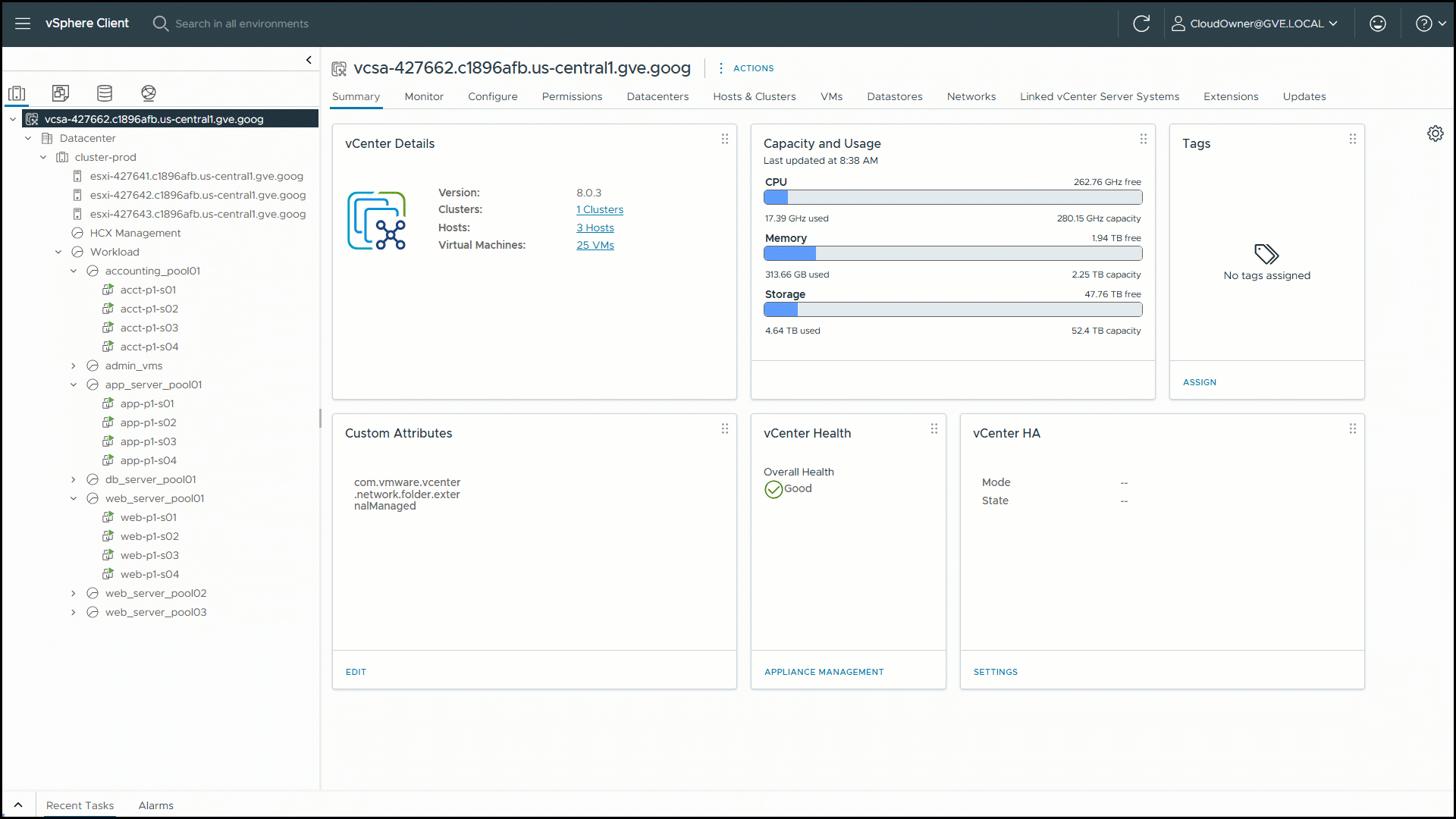1456x819 pixels.
Task: Select Storage inventory view icon
Action: (x=105, y=93)
